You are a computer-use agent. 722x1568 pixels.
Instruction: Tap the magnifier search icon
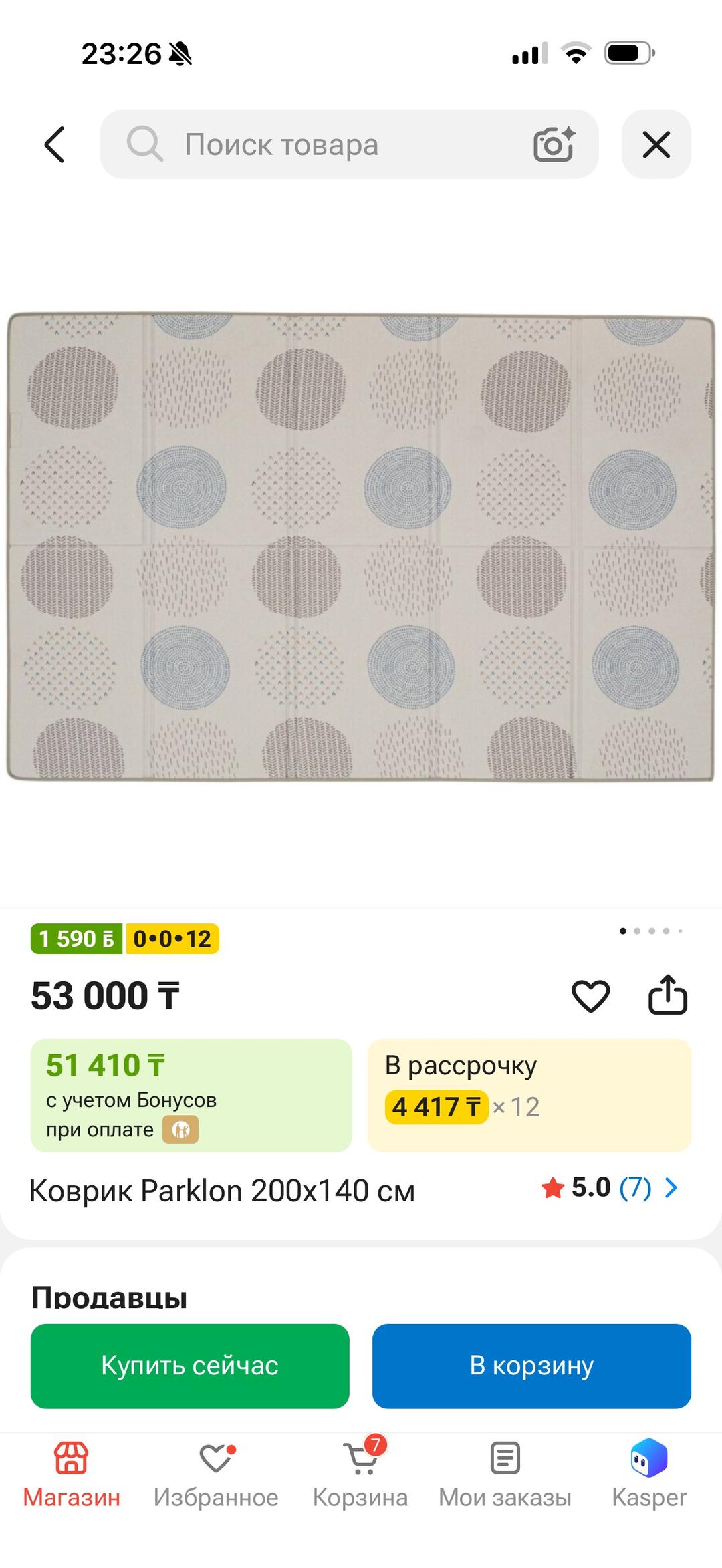coord(144,144)
